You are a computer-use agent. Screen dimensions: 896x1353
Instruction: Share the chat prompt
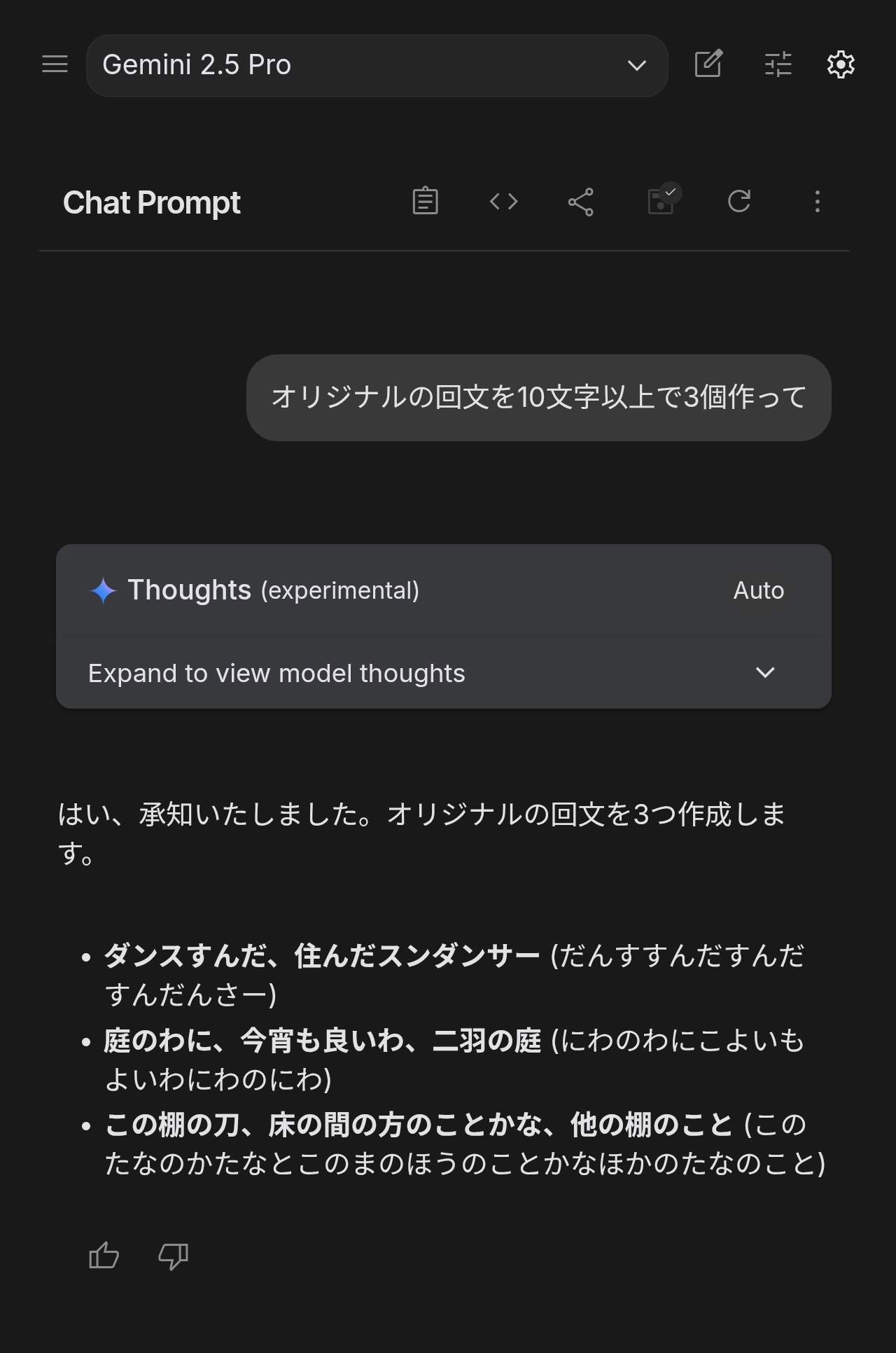tap(581, 202)
